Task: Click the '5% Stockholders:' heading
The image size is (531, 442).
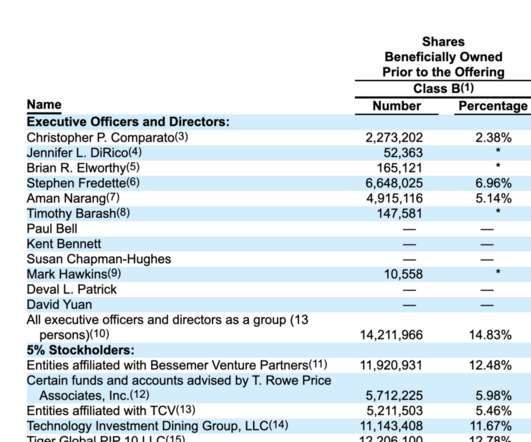Action: pyautogui.click(x=81, y=350)
